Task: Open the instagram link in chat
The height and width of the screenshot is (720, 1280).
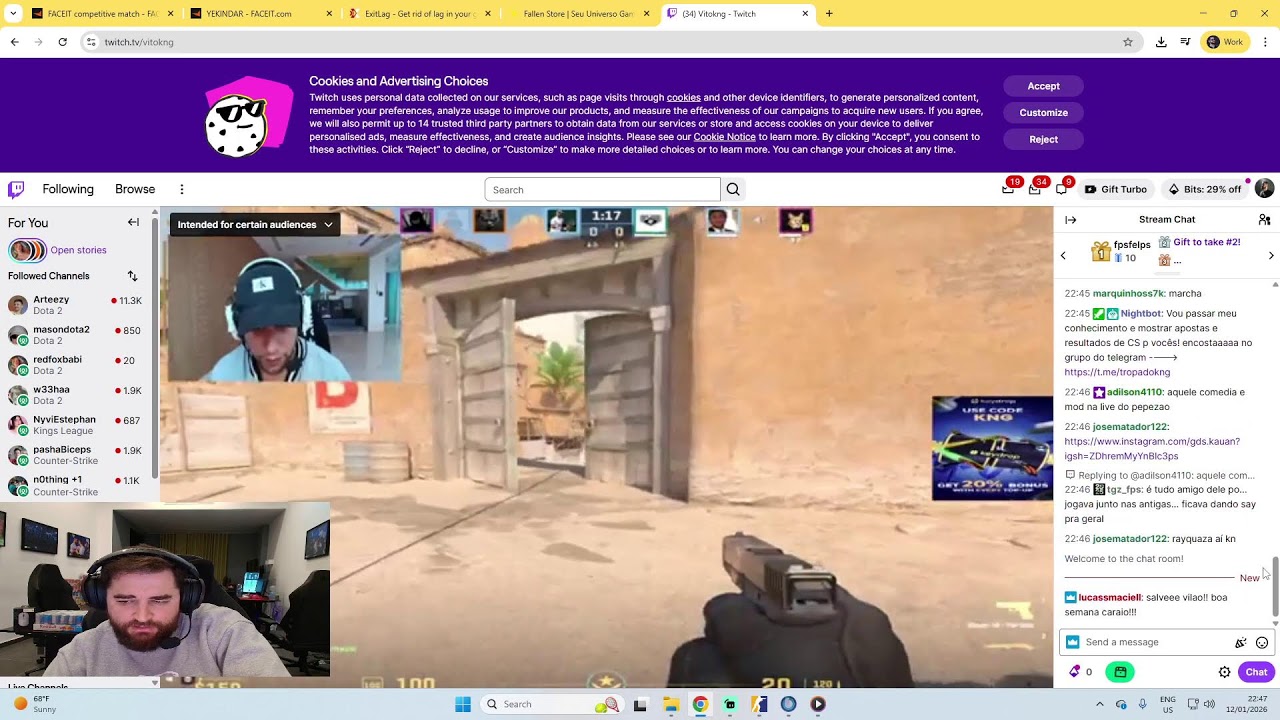Action: tap(1152, 449)
